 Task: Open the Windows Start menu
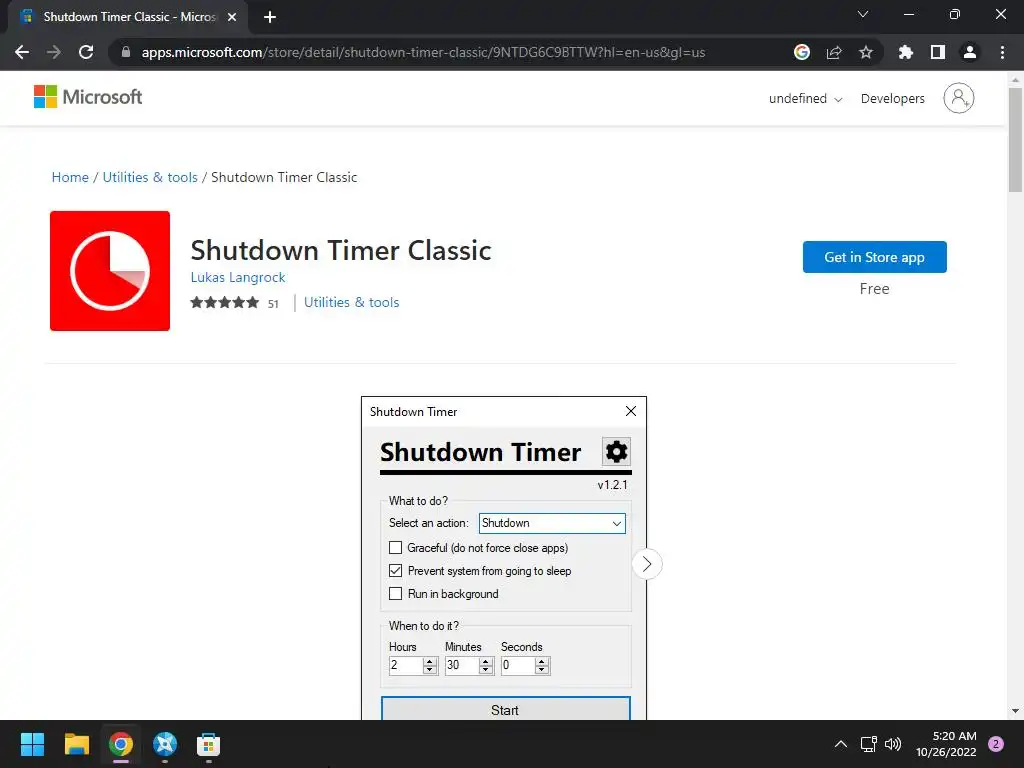pos(32,744)
